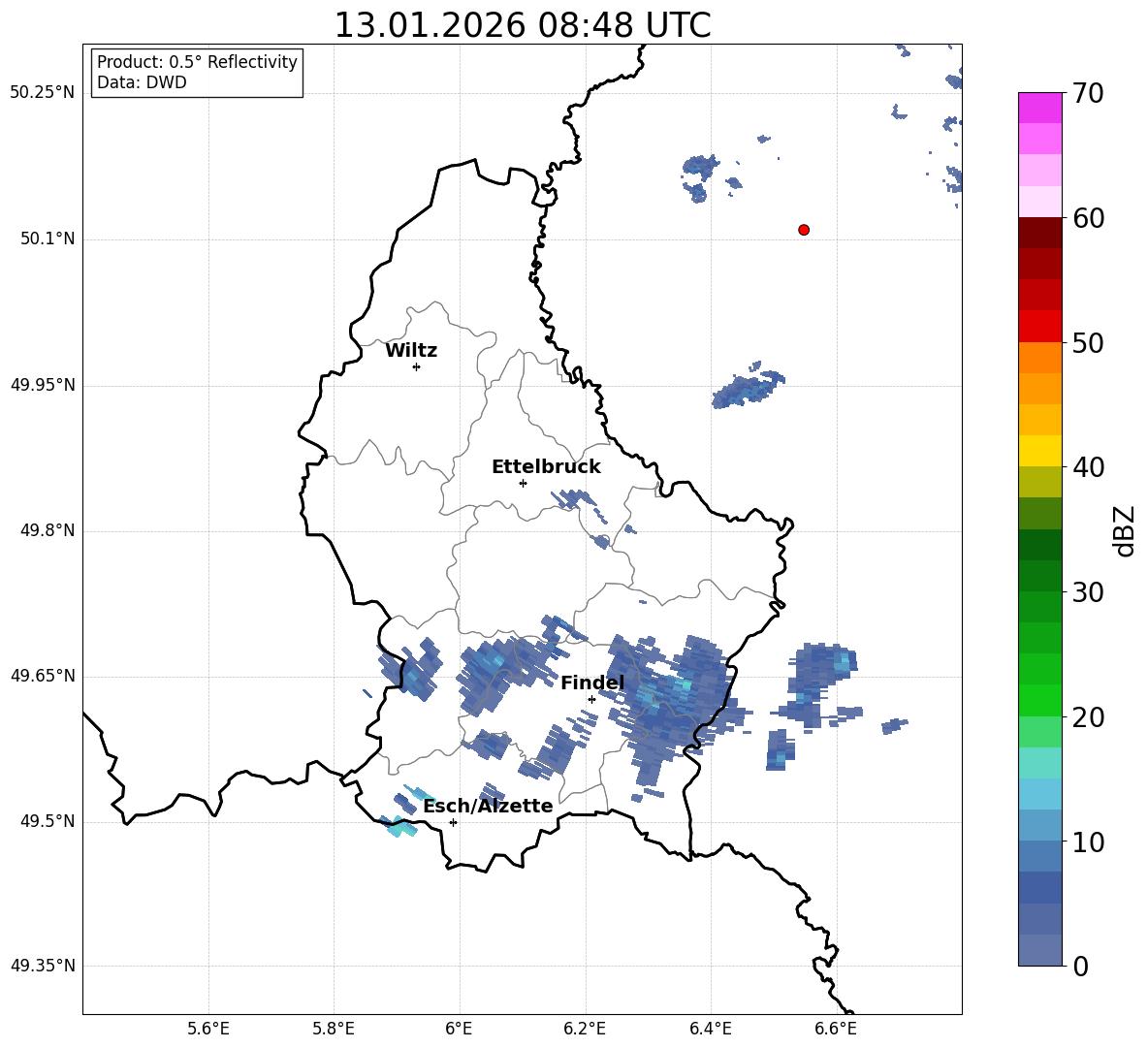Click the 6.4°E longitude label
Image resolution: width=1148 pixels, height=1048 pixels.
(x=710, y=1029)
